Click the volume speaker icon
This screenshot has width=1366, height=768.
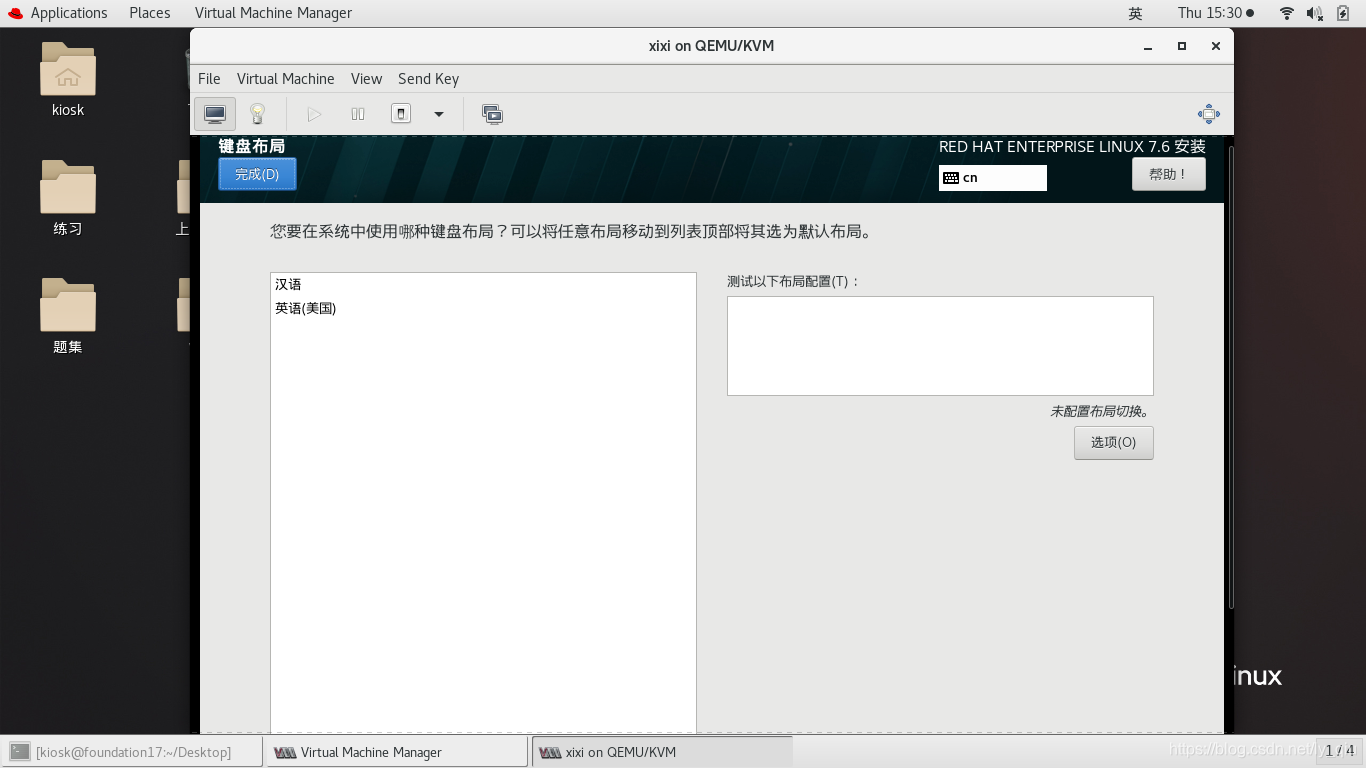pos(1314,13)
